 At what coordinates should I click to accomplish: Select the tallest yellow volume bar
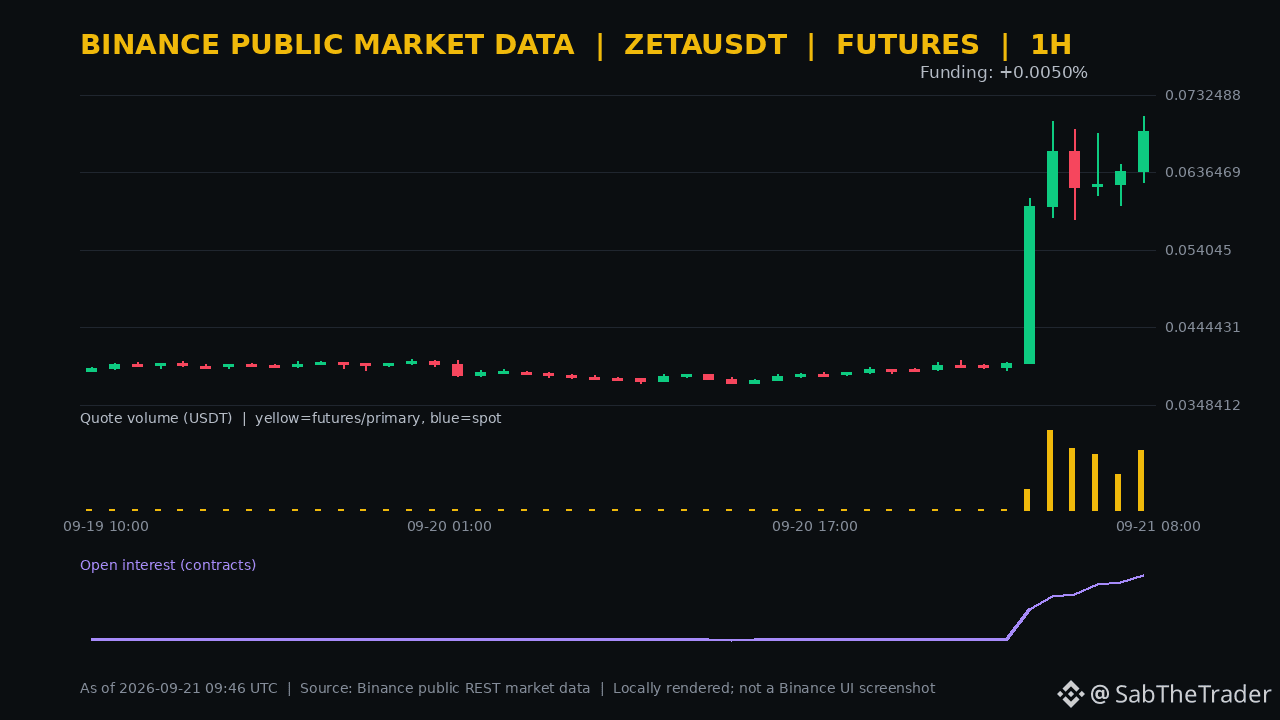click(x=1050, y=470)
